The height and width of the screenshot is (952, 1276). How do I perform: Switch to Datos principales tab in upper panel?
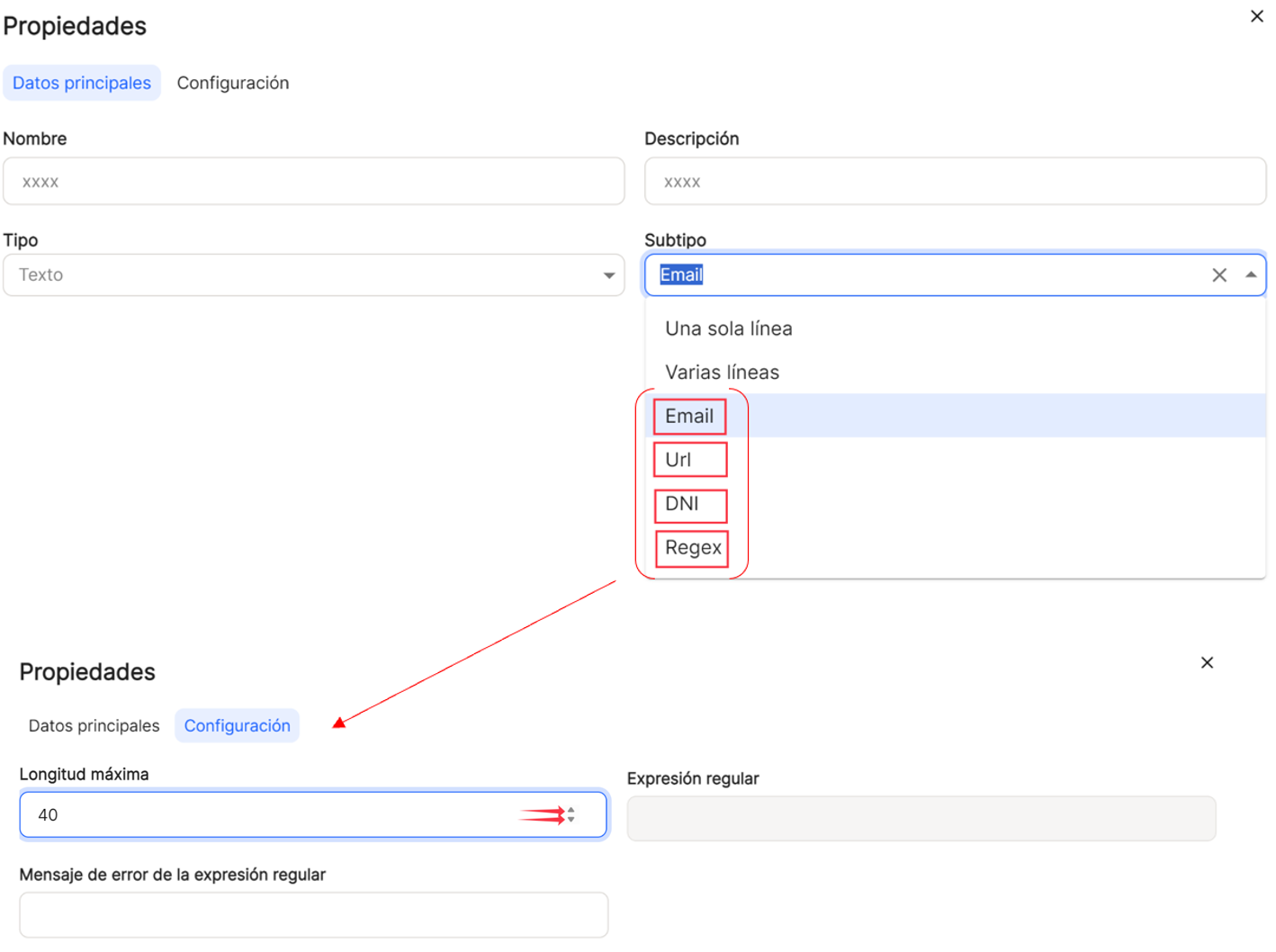82,83
